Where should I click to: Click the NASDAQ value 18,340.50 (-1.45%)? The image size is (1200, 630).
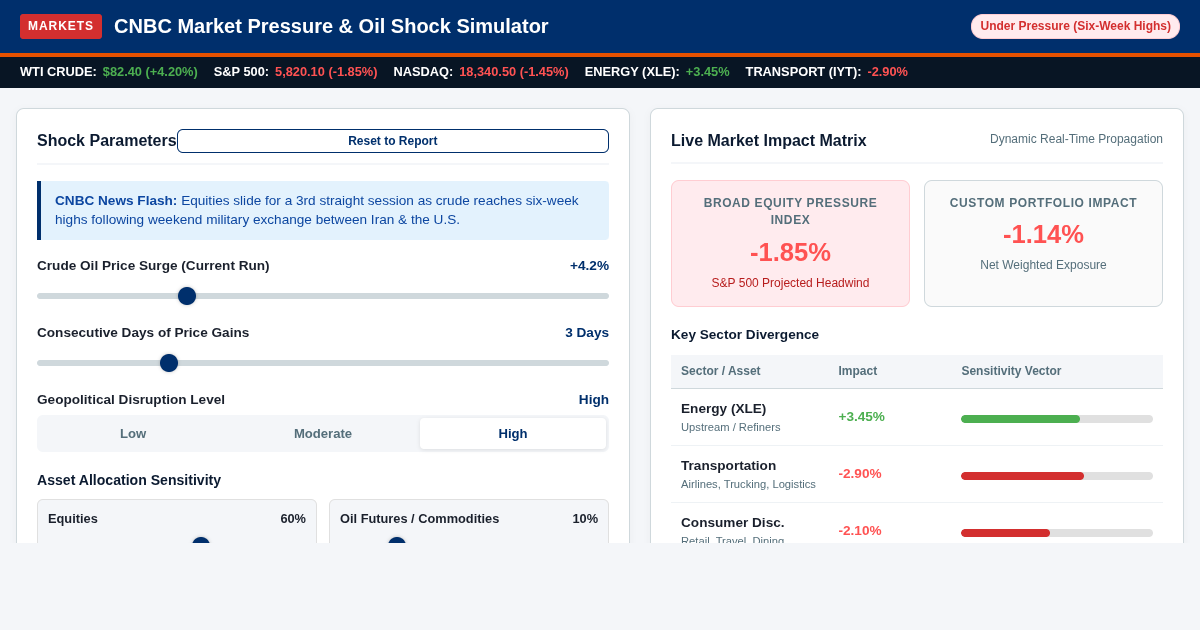[514, 72]
